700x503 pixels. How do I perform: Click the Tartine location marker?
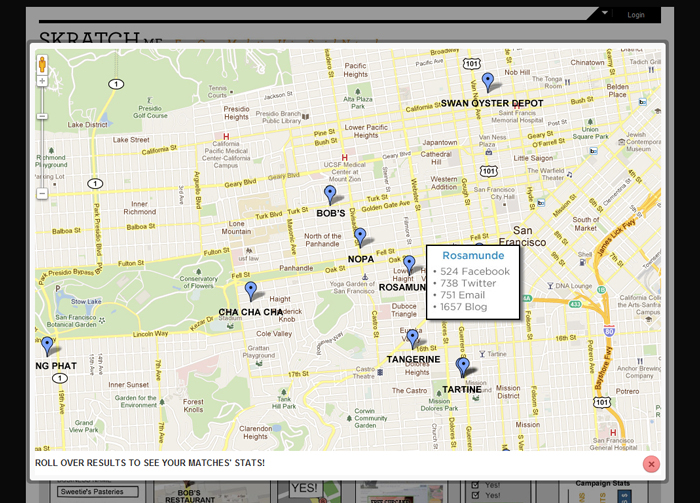[x=463, y=368]
